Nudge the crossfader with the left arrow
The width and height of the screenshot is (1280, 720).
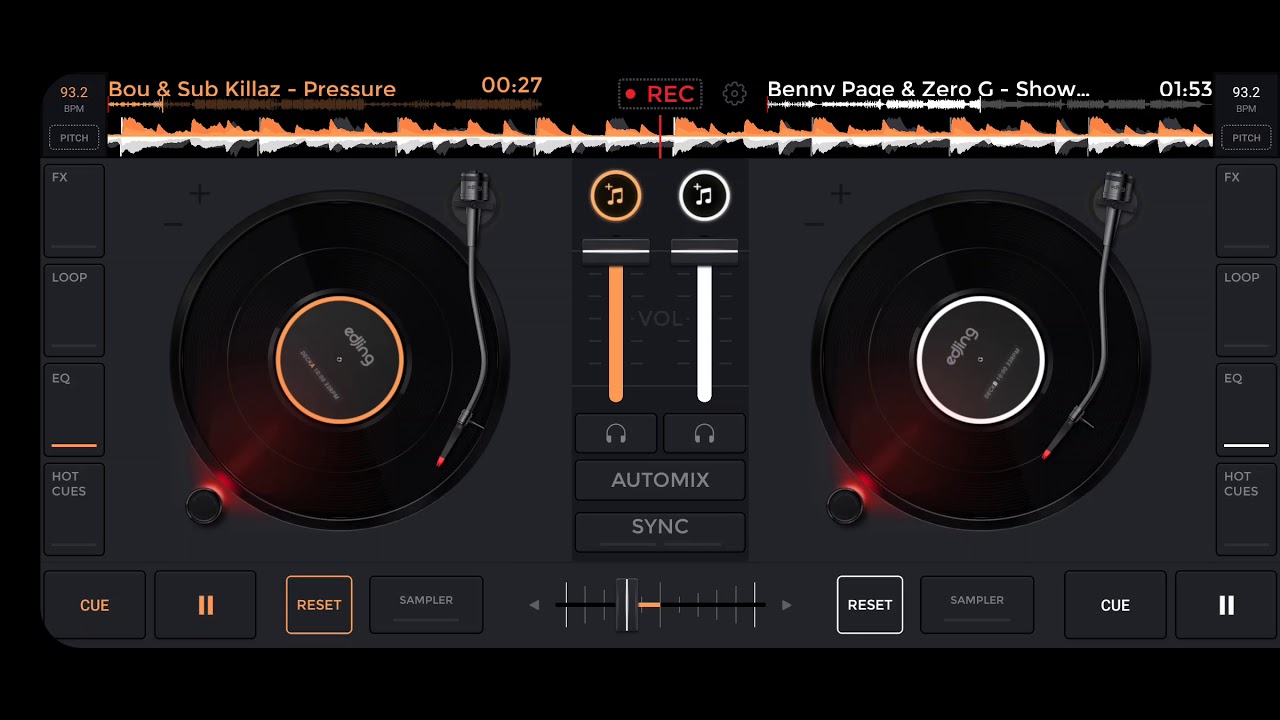pos(534,605)
